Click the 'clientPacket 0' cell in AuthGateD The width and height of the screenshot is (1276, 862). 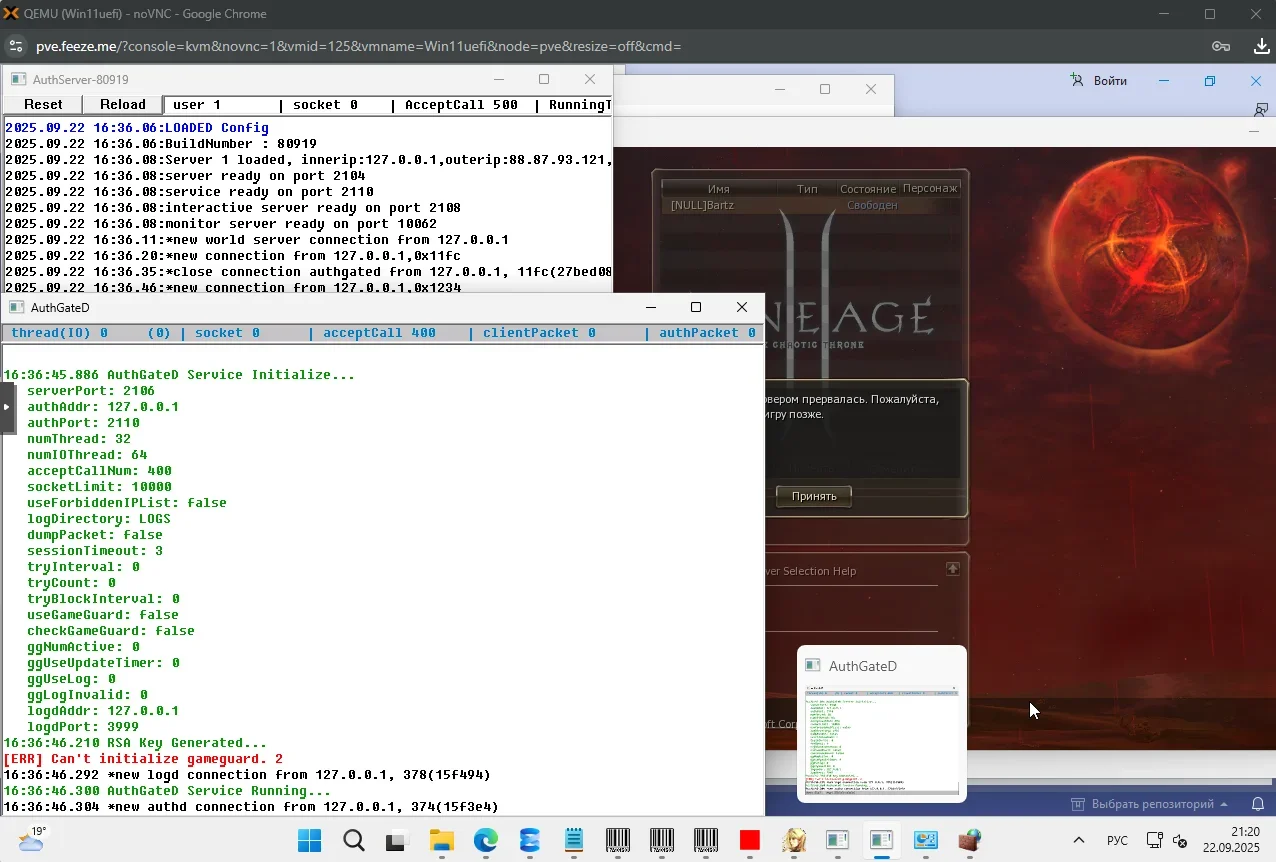540,332
